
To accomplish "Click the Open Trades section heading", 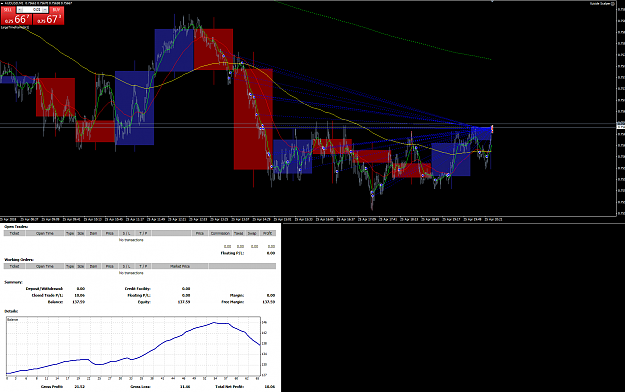I will click(16, 227).
